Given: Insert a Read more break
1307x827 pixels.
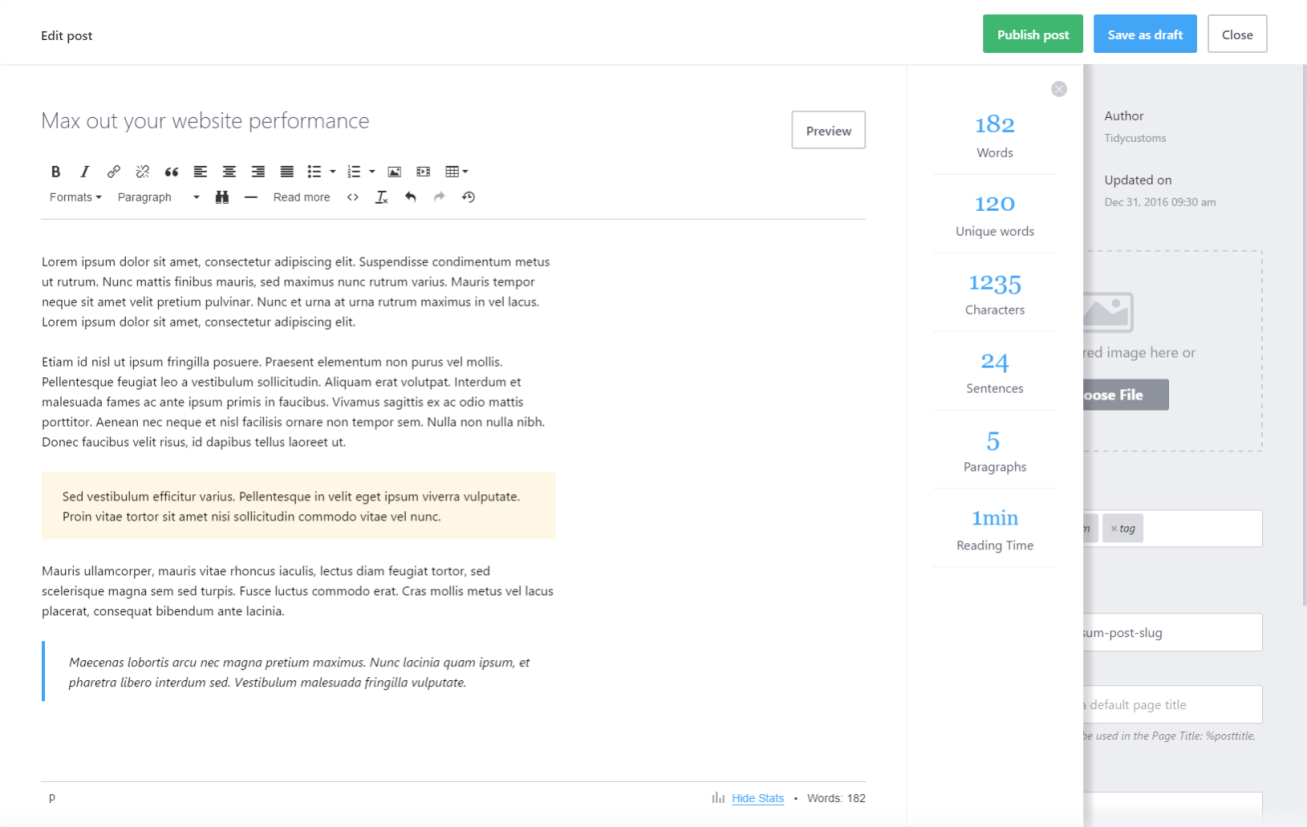Looking at the screenshot, I should [301, 197].
